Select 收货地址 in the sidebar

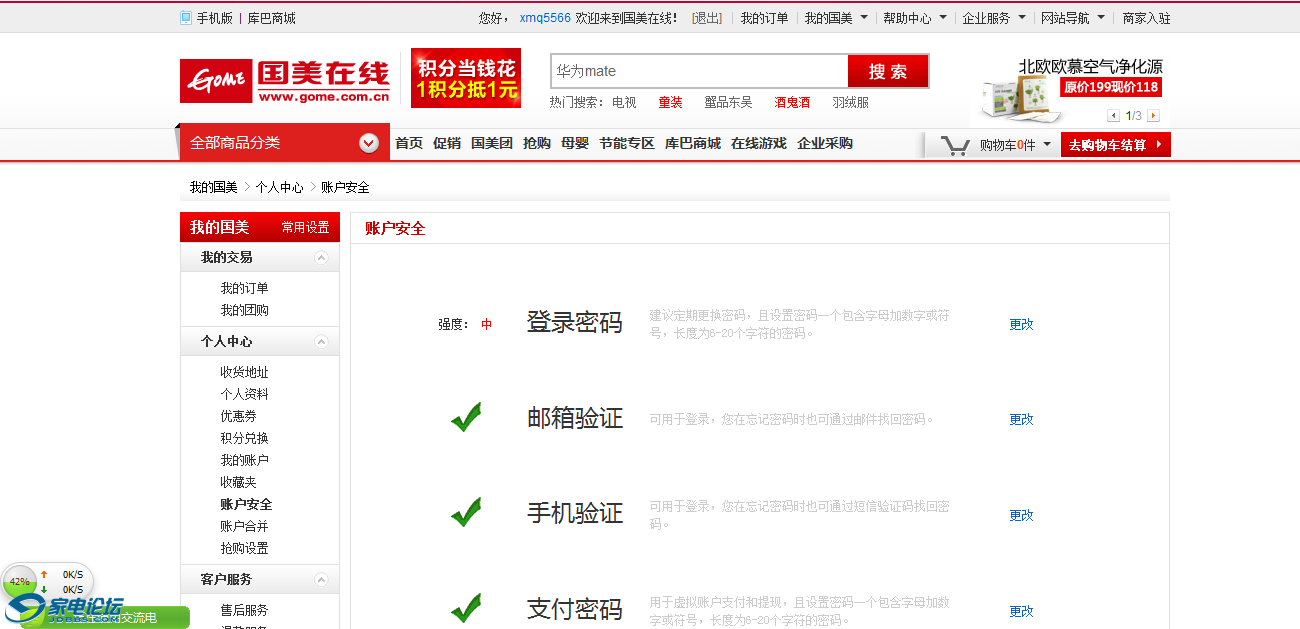tap(245, 372)
